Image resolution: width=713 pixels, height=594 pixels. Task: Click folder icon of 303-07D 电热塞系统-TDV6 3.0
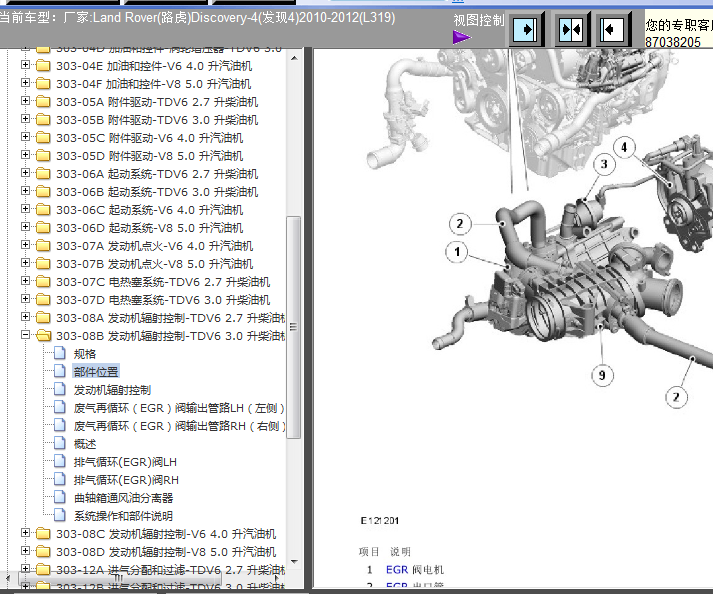pos(43,300)
